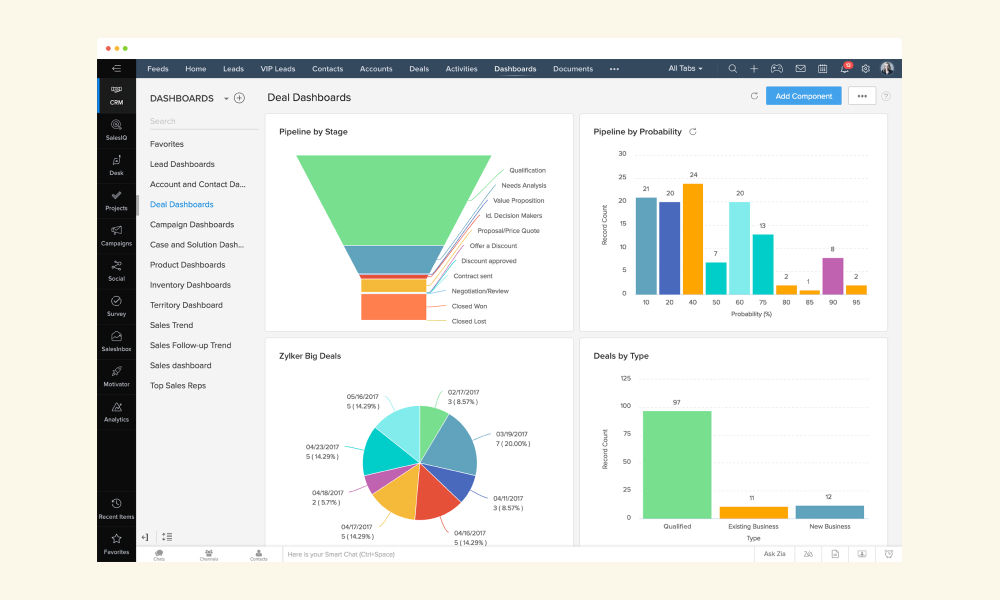Click the plus create icon in the top bar
The width and height of the screenshot is (1000, 600).
tap(754, 68)
